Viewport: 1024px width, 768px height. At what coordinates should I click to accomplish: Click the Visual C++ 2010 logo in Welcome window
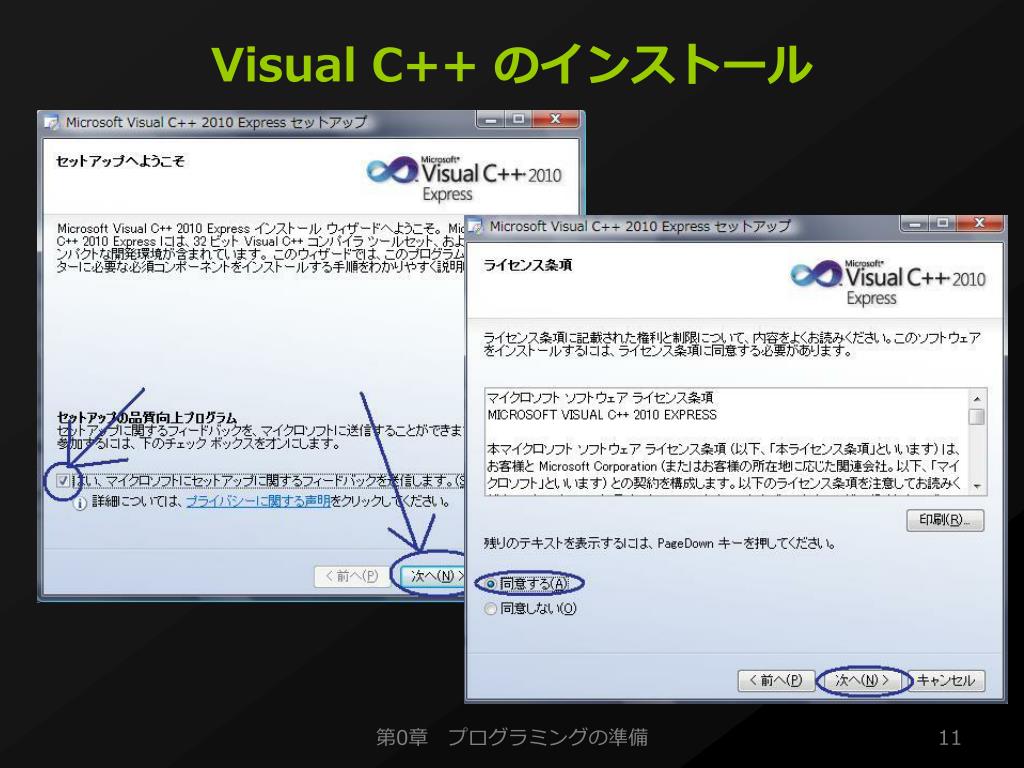pos(464,178)
